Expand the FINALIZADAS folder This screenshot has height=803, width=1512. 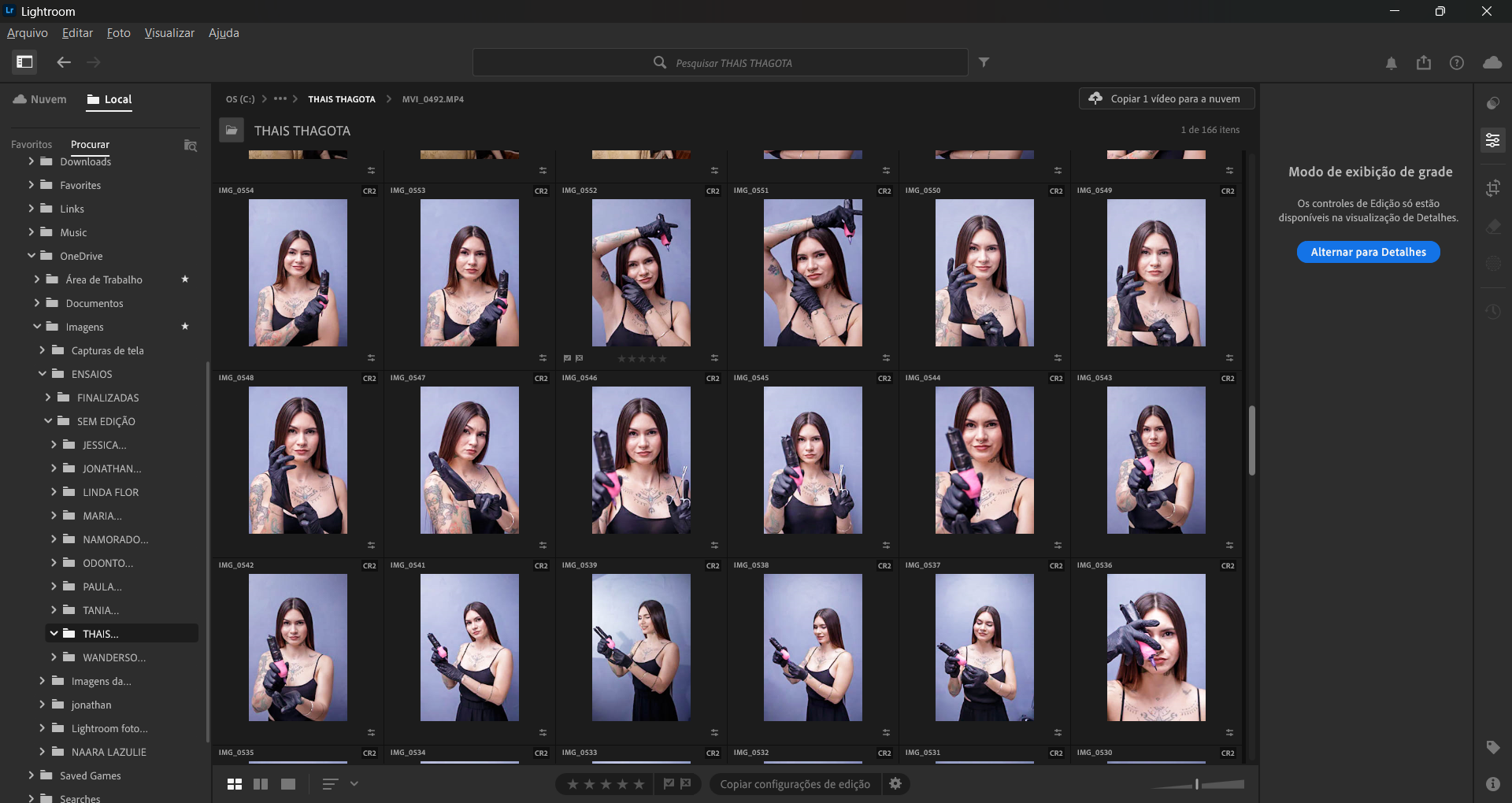(x=48, y=398)
